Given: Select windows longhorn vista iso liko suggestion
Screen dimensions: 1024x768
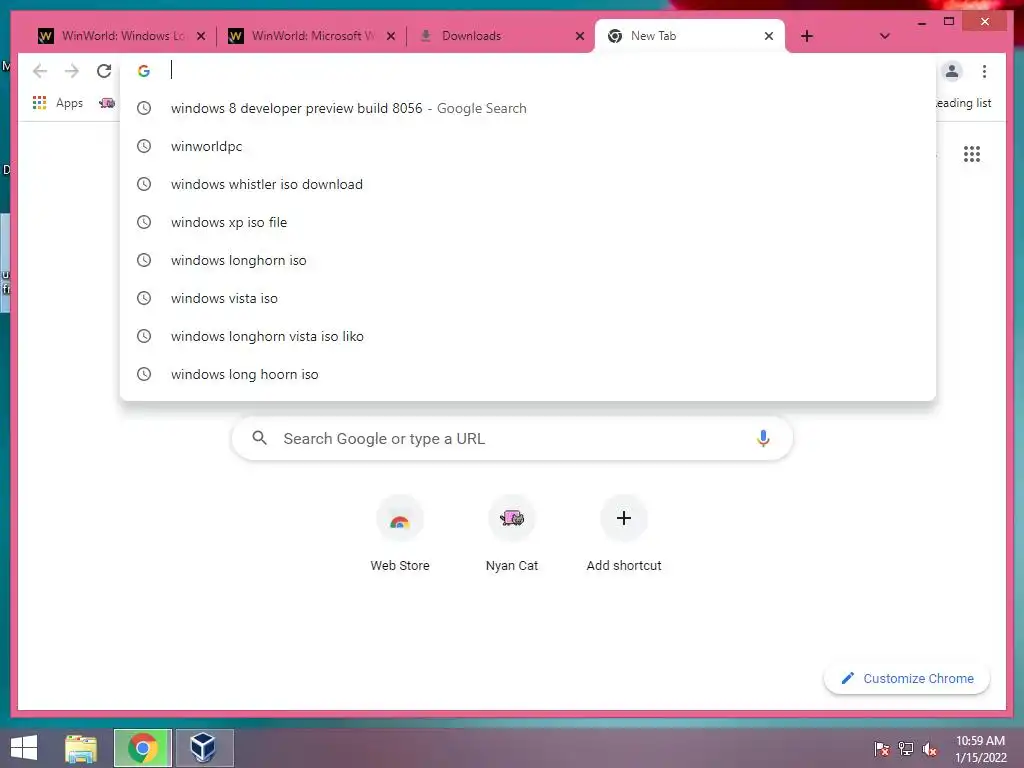Looking at the screenshot, I should tap(528, 336).
